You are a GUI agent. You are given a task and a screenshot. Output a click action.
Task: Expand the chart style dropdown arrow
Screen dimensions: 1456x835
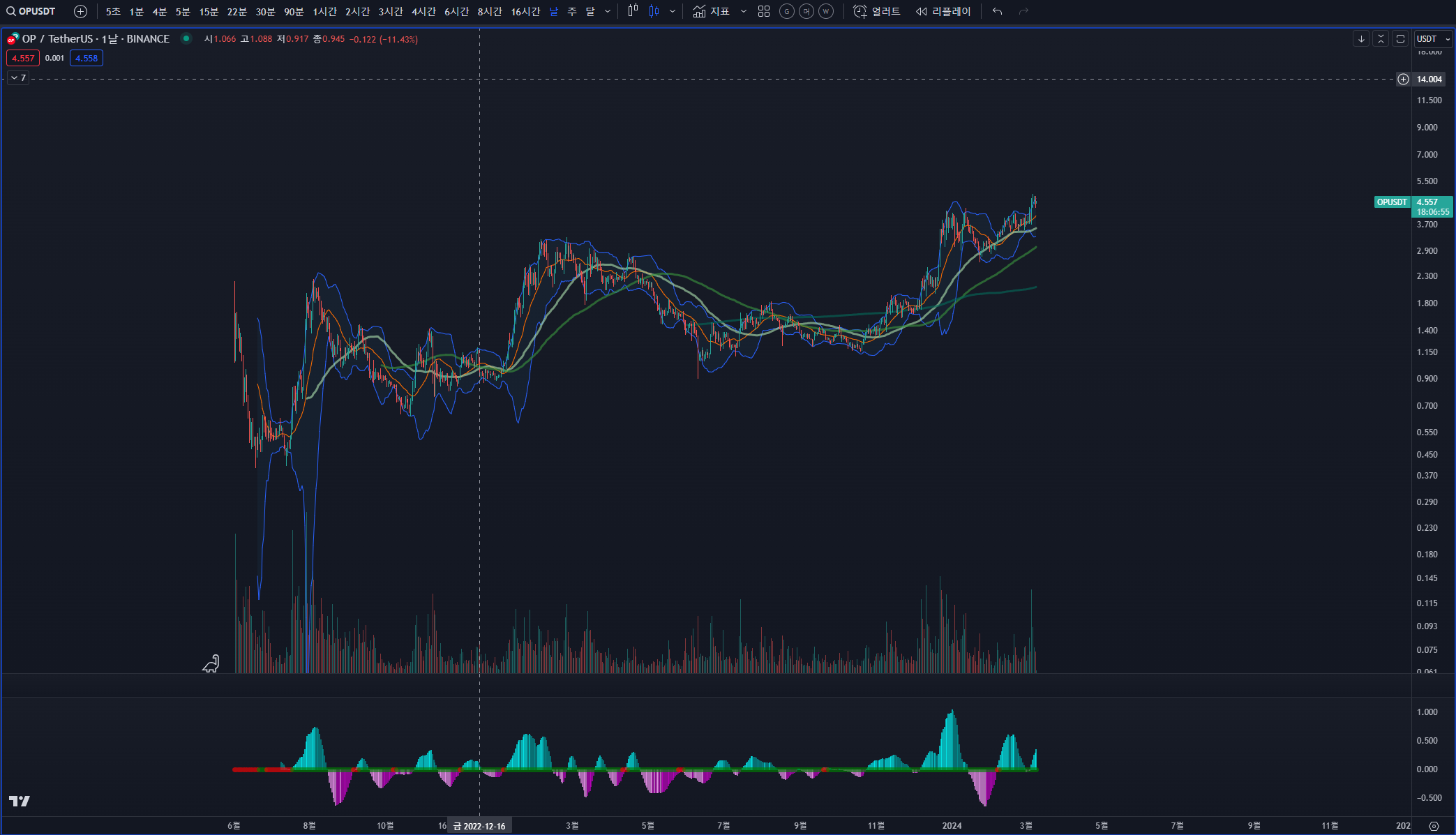click(x=673, y=11)
